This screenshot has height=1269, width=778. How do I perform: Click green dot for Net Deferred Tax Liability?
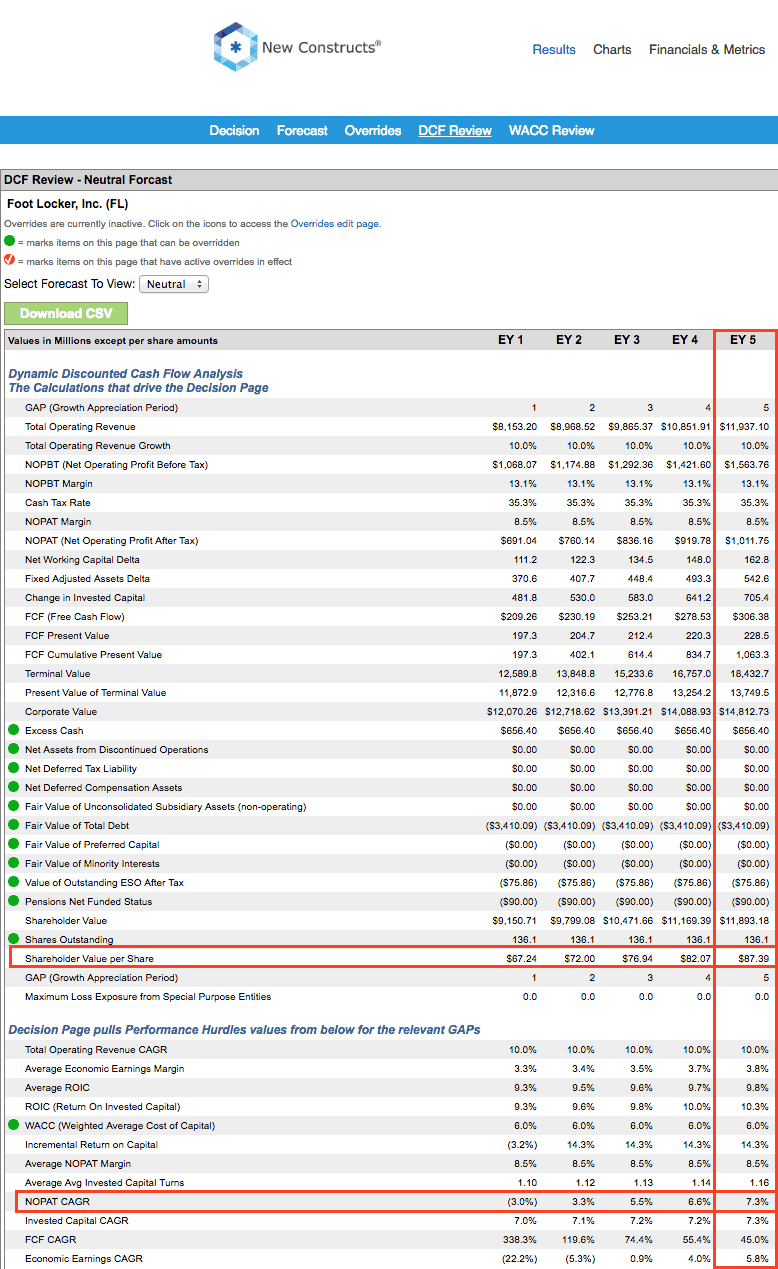(x=13, y=768)
